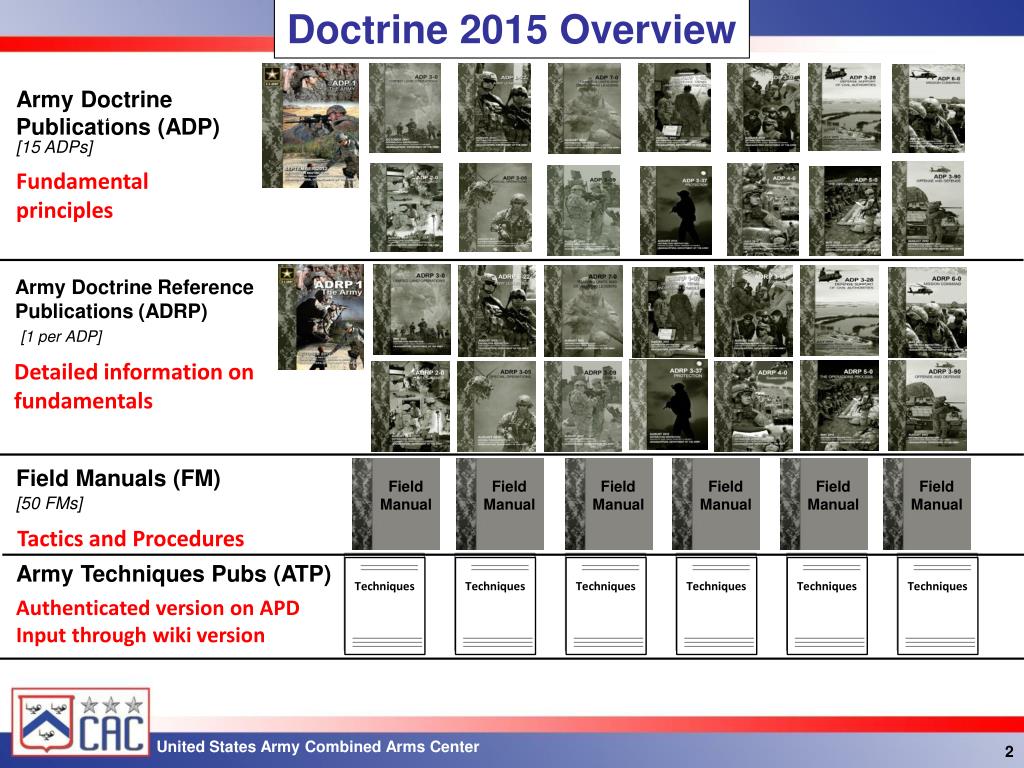Screen dimensions: 1024x768
Task: Open the ADRP 1 The Army cover
Action: [x=321, y=317]
